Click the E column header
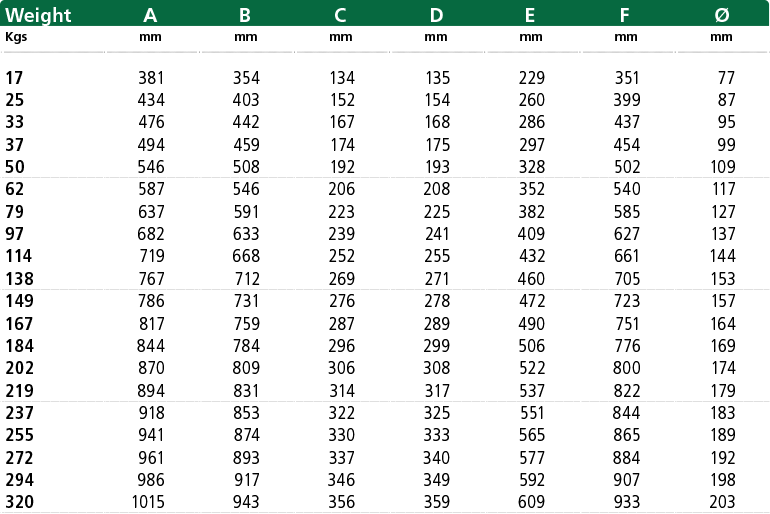 tap(530, 15)
